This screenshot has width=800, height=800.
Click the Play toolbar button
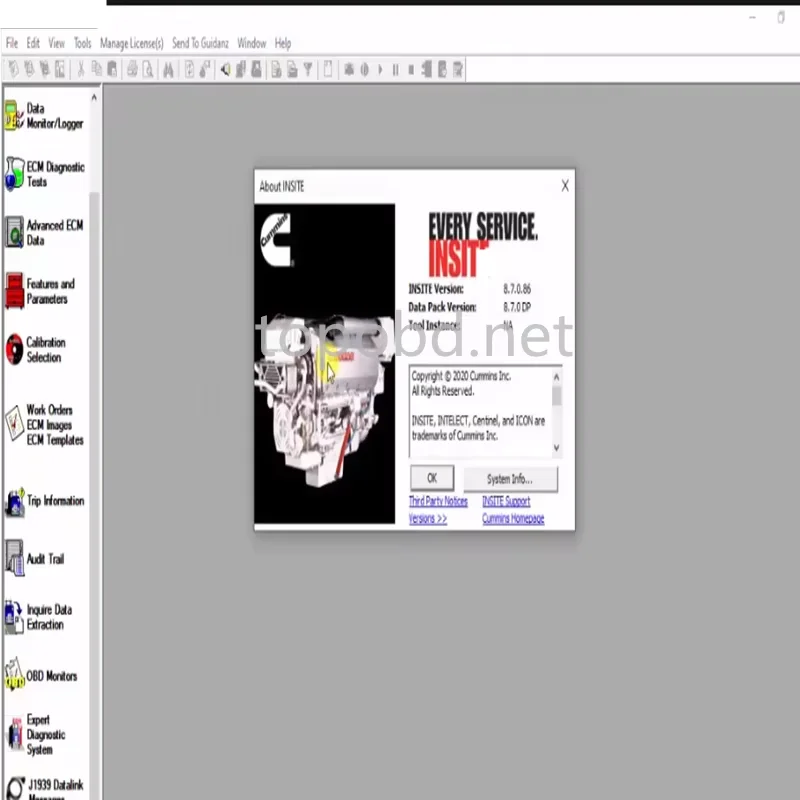point(380,69)
